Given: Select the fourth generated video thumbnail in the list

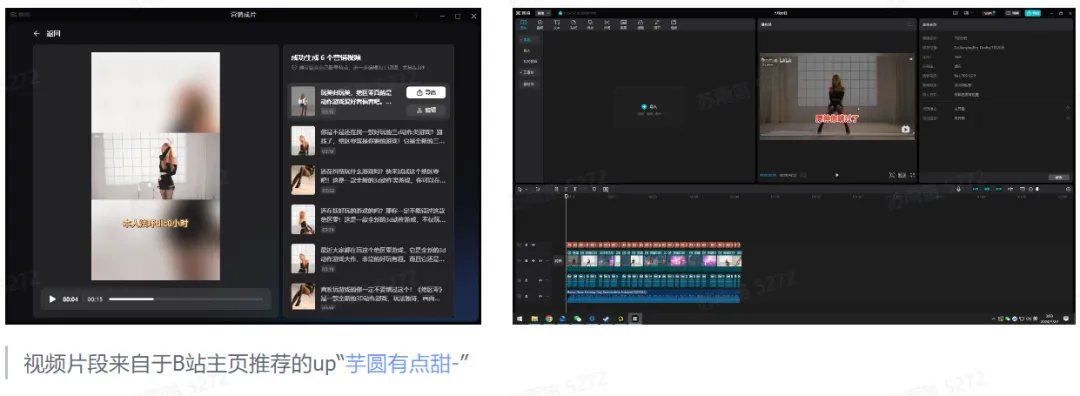Looking at the screenshot, I should [303, 219].
